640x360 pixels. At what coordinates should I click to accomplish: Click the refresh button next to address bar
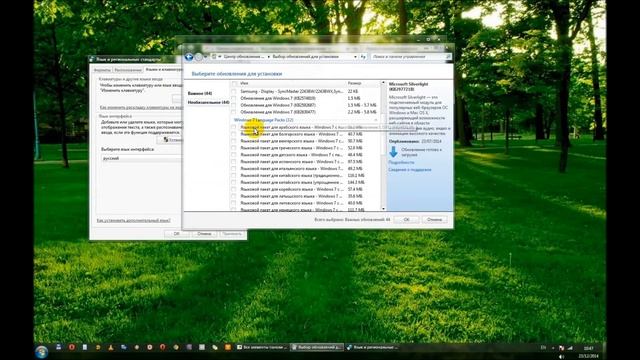(363, 57)
